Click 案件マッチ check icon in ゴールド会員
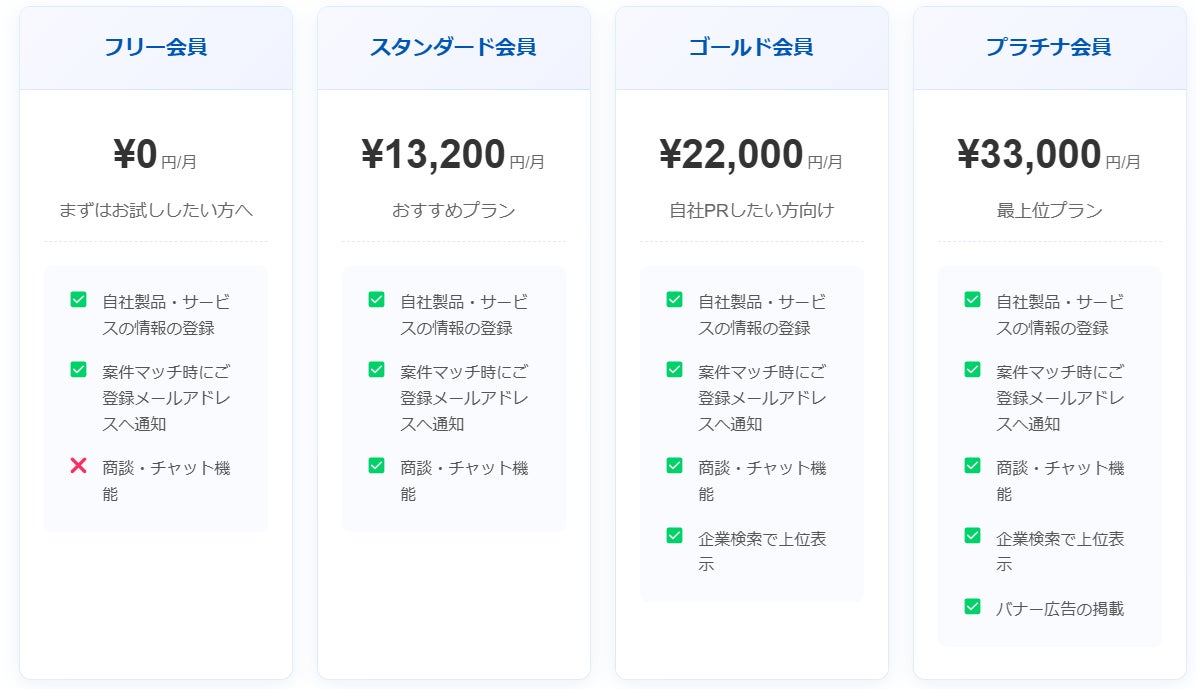The width and height of the screenshot is (1196, 689). click(674, 369)
